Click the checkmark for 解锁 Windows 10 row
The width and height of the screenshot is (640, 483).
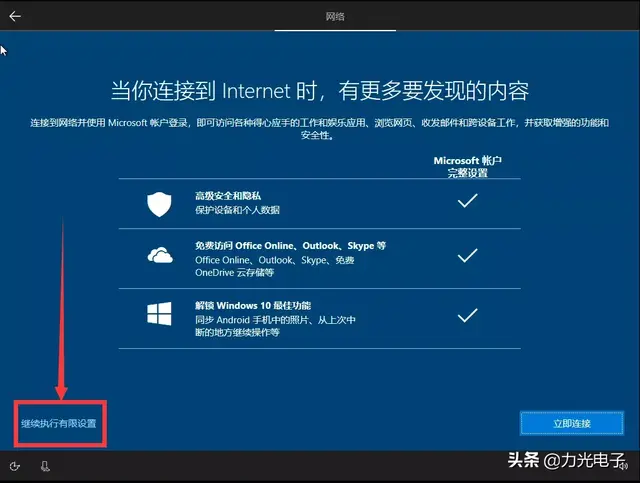[x=467, y=315]
